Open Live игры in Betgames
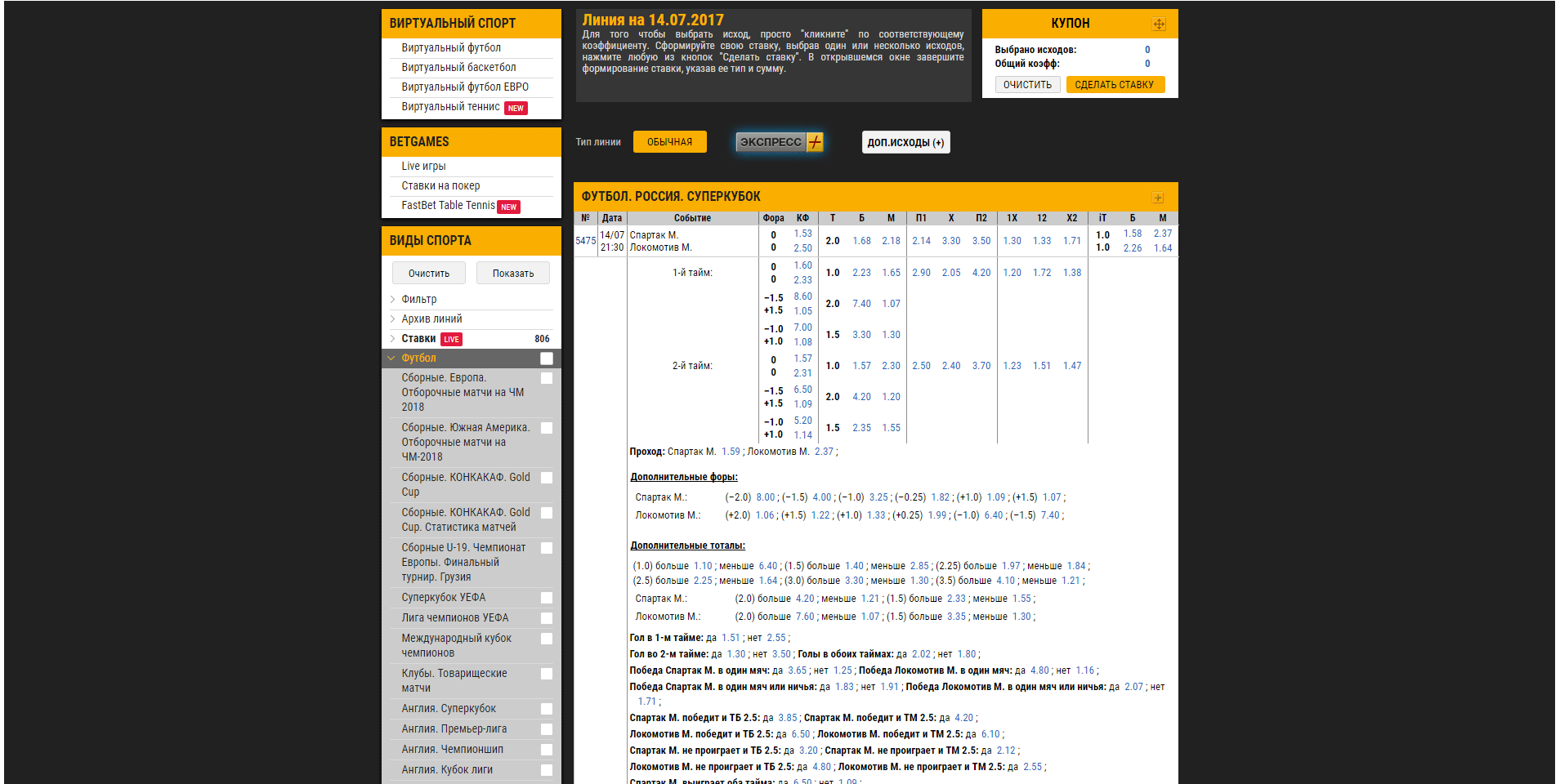Viewport: 1560px width, 784px height. [x=423, y=166]
